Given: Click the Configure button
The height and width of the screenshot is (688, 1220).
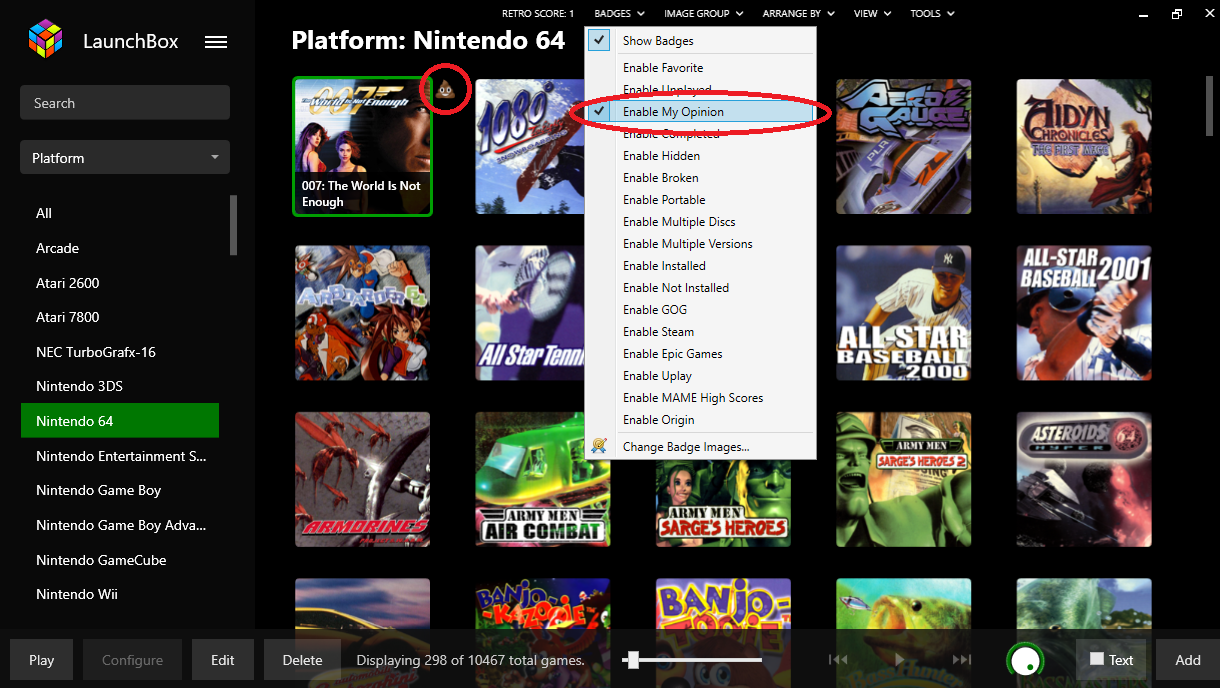Looking at the screenshot, I should 132,660.
